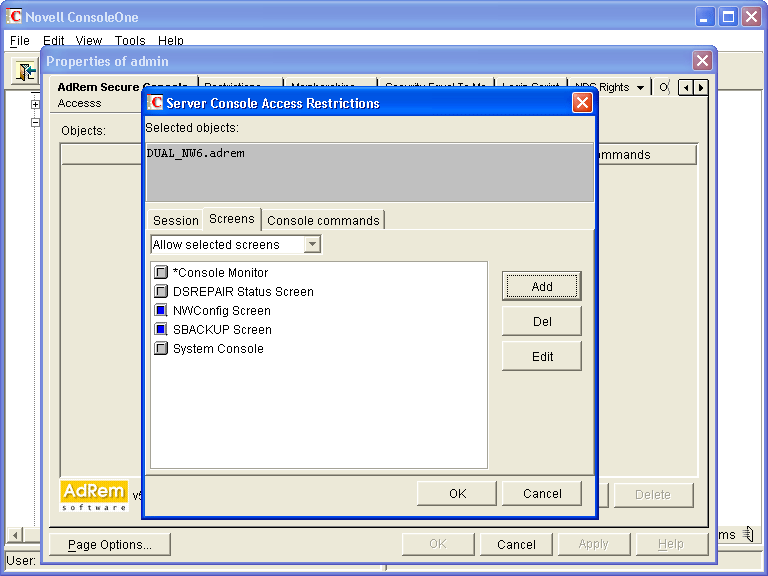Click the grayed OK in Properties window
The height and width of the screenshot is (576, 768).
coord(438,544)
